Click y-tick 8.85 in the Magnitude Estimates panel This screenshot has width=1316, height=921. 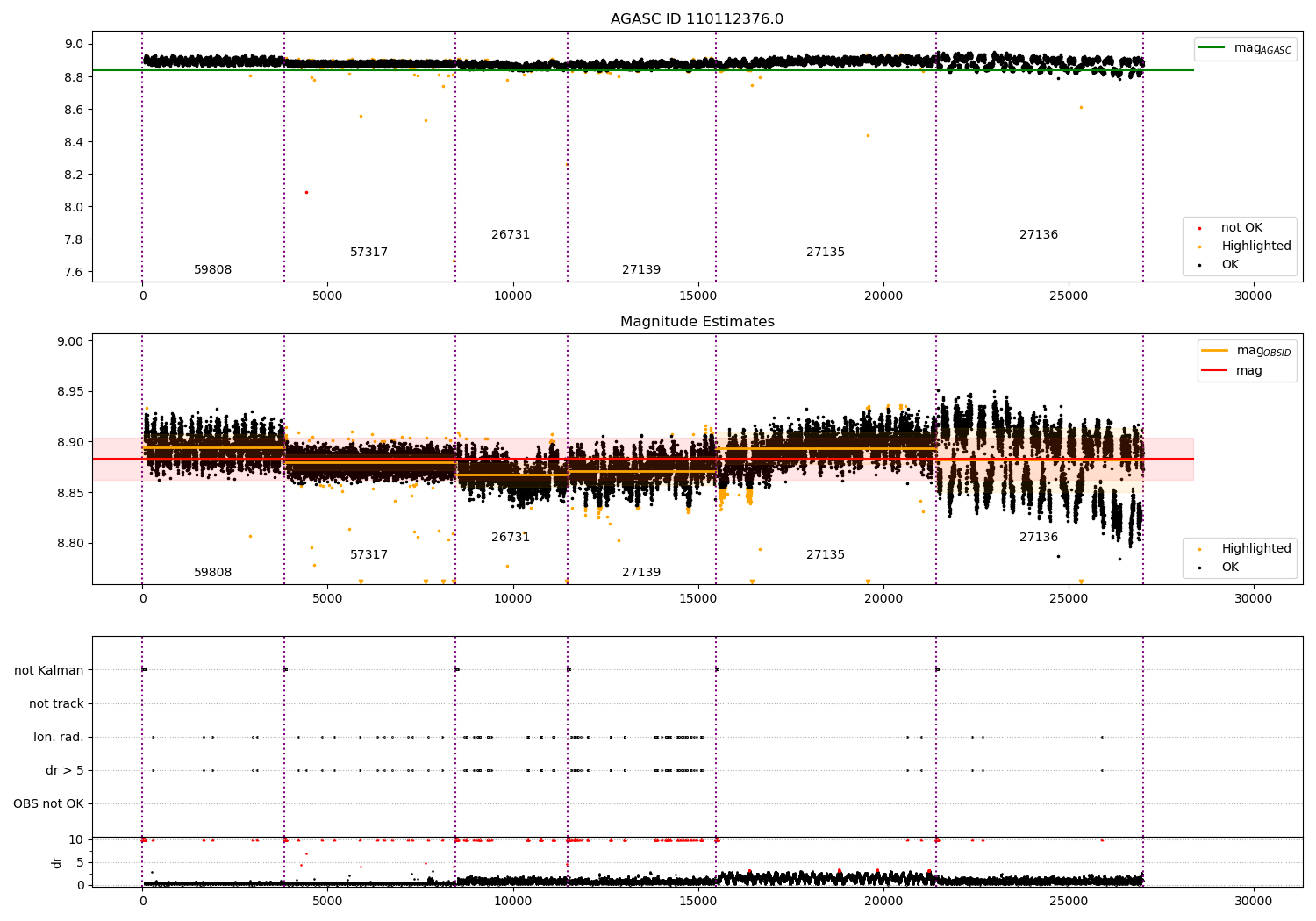[x=70, y=494]
